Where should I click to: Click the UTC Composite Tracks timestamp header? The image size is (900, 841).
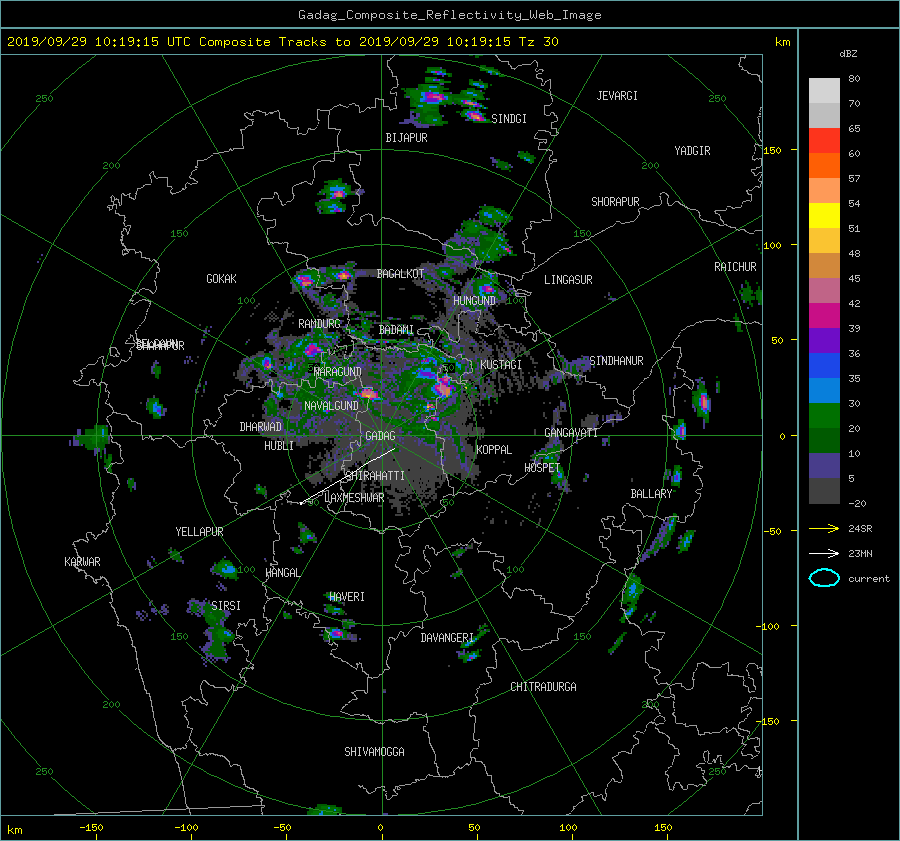click(283, 42)
